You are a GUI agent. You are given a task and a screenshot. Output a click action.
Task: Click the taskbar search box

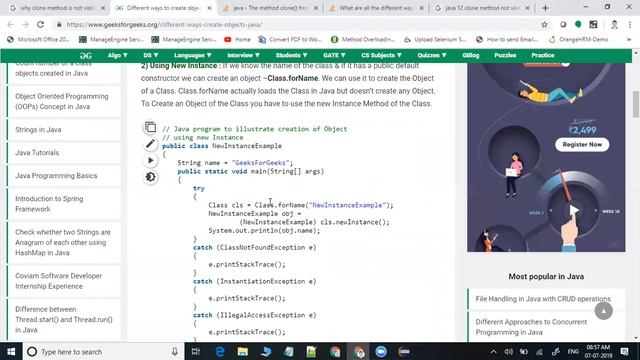[102, 351]
